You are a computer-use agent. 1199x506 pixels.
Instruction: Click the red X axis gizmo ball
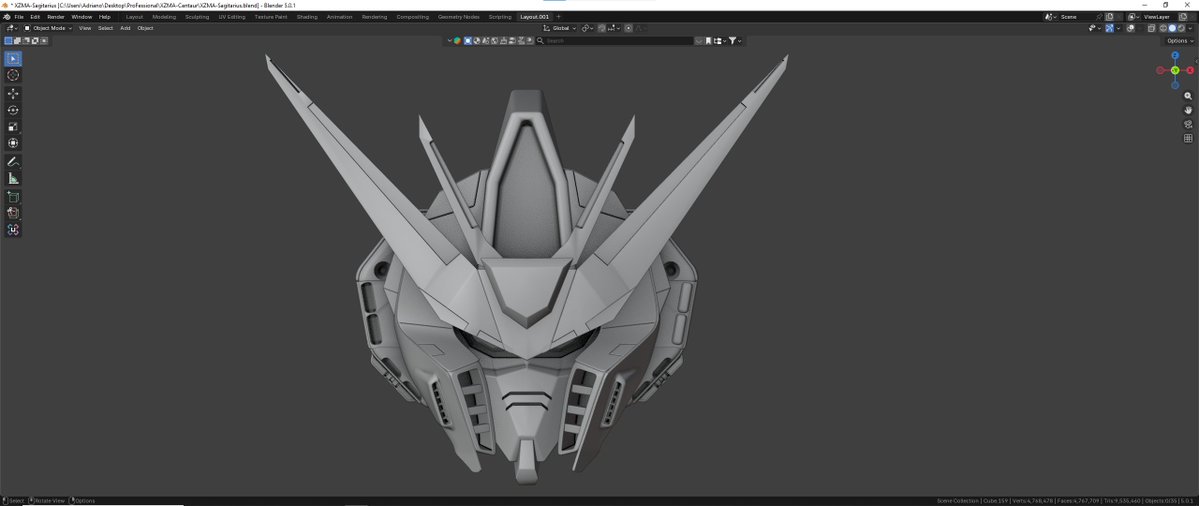click(x=1190, y=70)
